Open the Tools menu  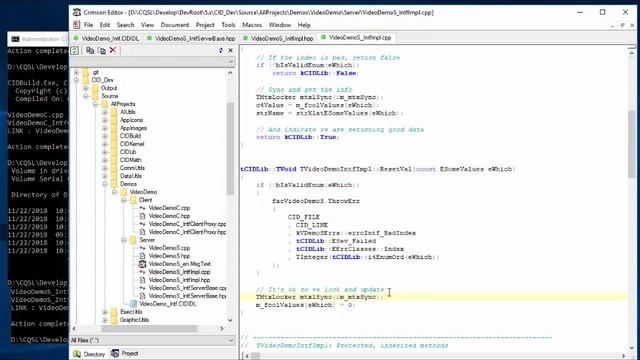tap(228, 25)
